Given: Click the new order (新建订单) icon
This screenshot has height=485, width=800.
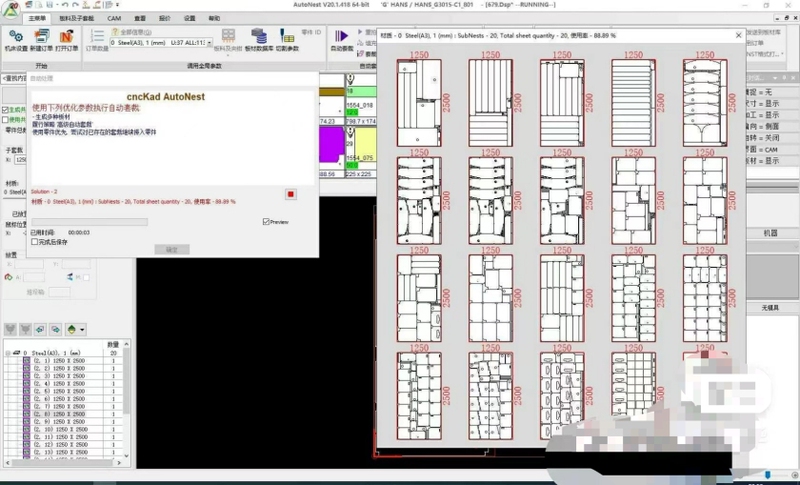Looking at the screenshot, I should click(41, 37).
